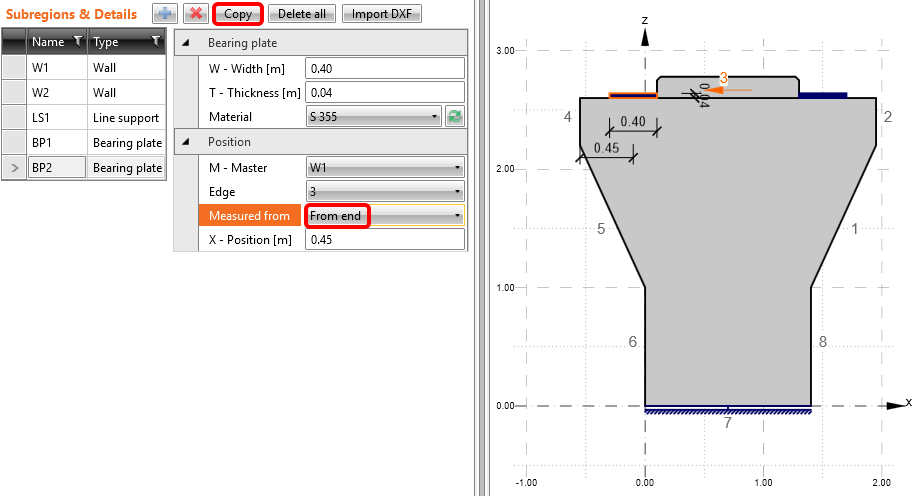
Task: Click the X - Position input field
Action: [x=384, y=240]
